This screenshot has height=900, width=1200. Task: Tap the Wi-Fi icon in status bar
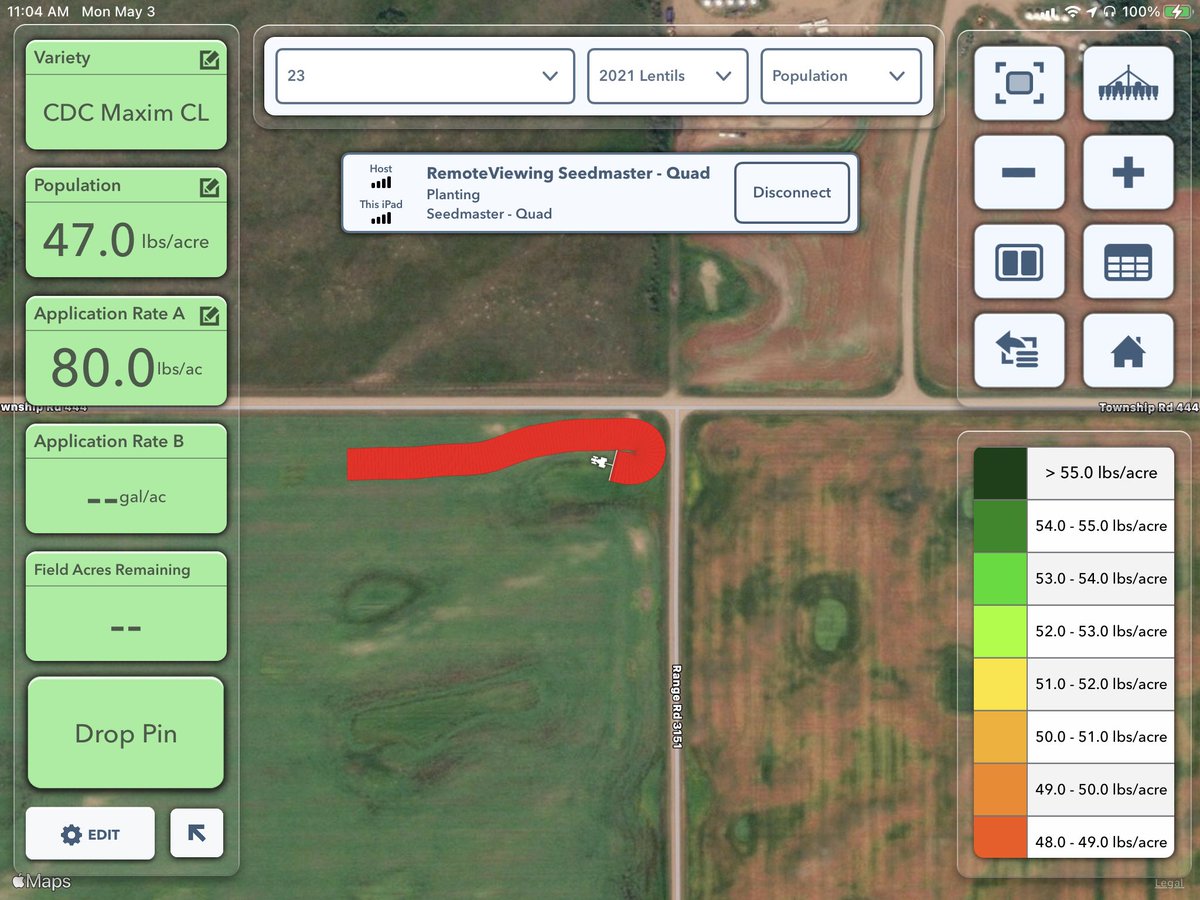click(x=1073, y=12)
